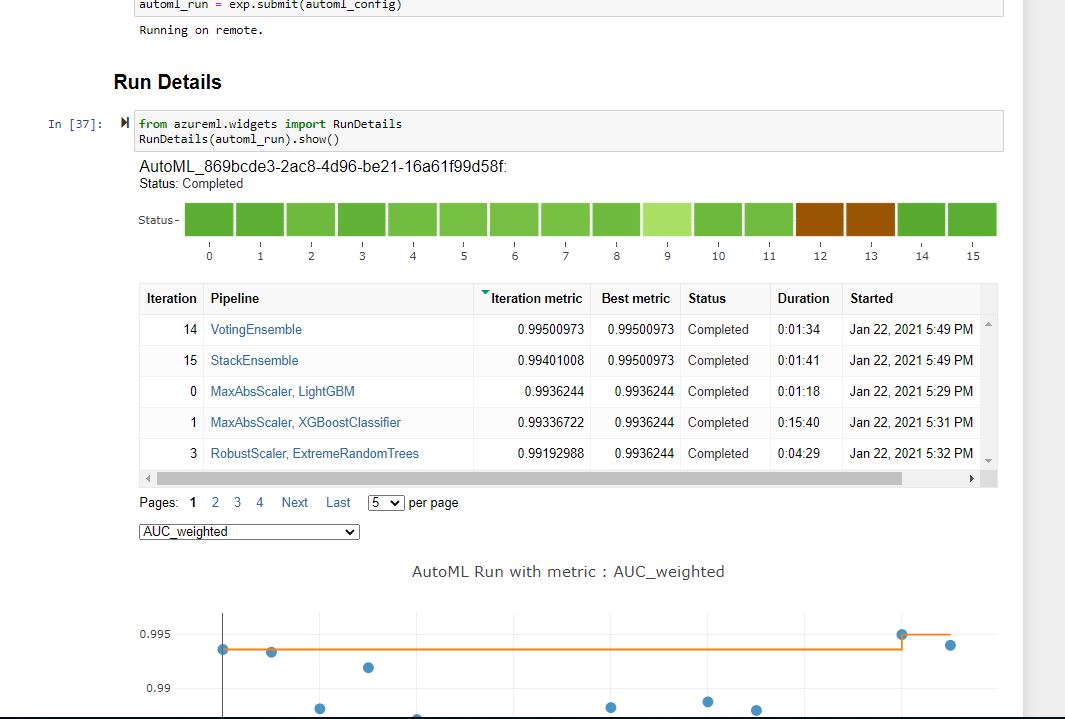Click the last chart data point

pos(950,645)
